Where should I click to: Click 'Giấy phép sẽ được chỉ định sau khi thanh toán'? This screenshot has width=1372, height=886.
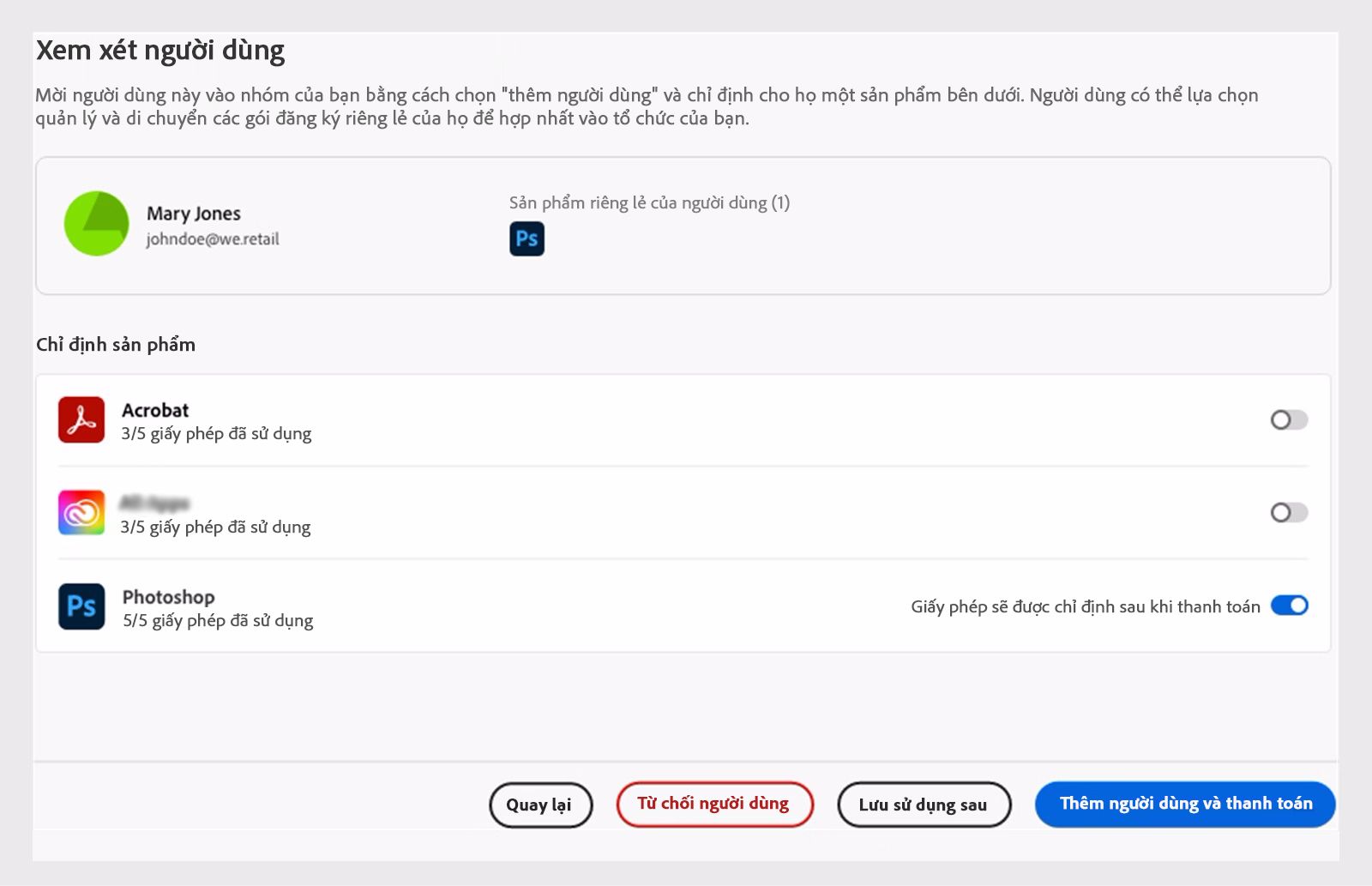coord(1086,606)
